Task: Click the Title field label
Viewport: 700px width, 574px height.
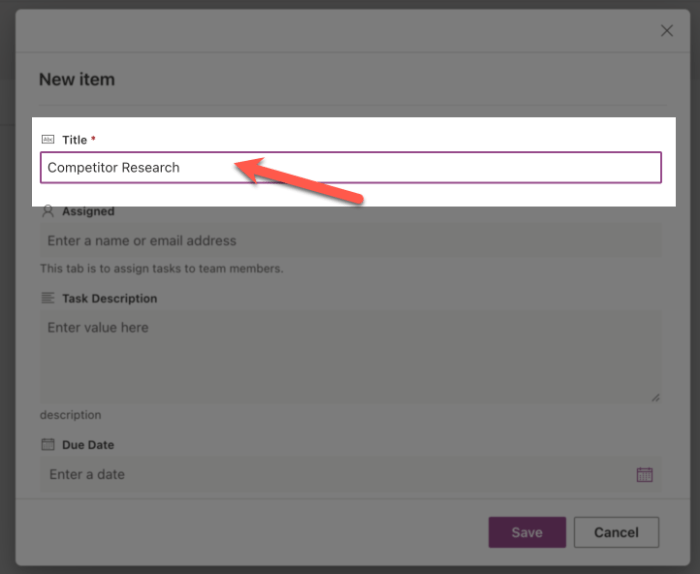Action: [75, 140]
